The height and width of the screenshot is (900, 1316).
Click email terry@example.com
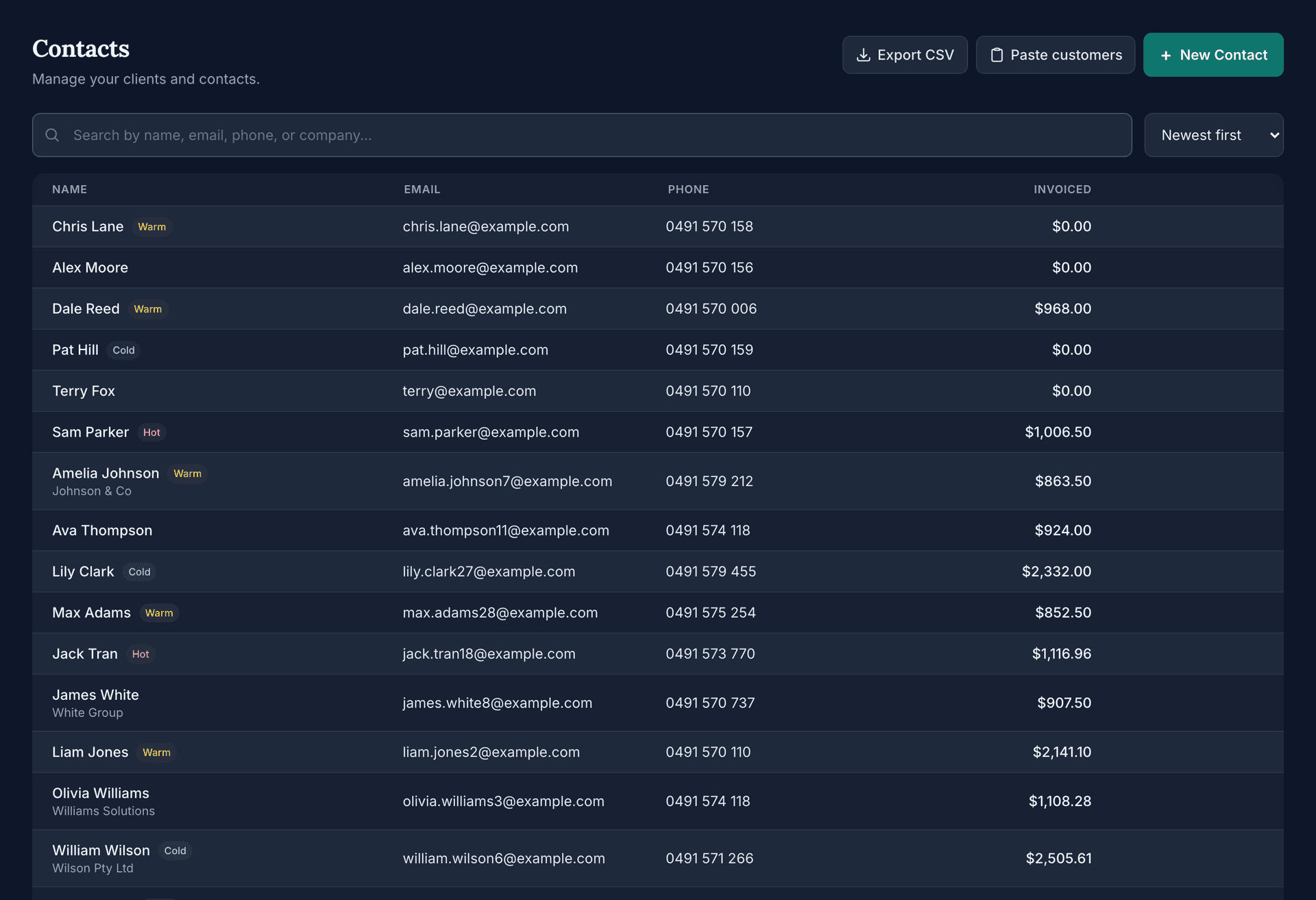[x=470, y=391]
